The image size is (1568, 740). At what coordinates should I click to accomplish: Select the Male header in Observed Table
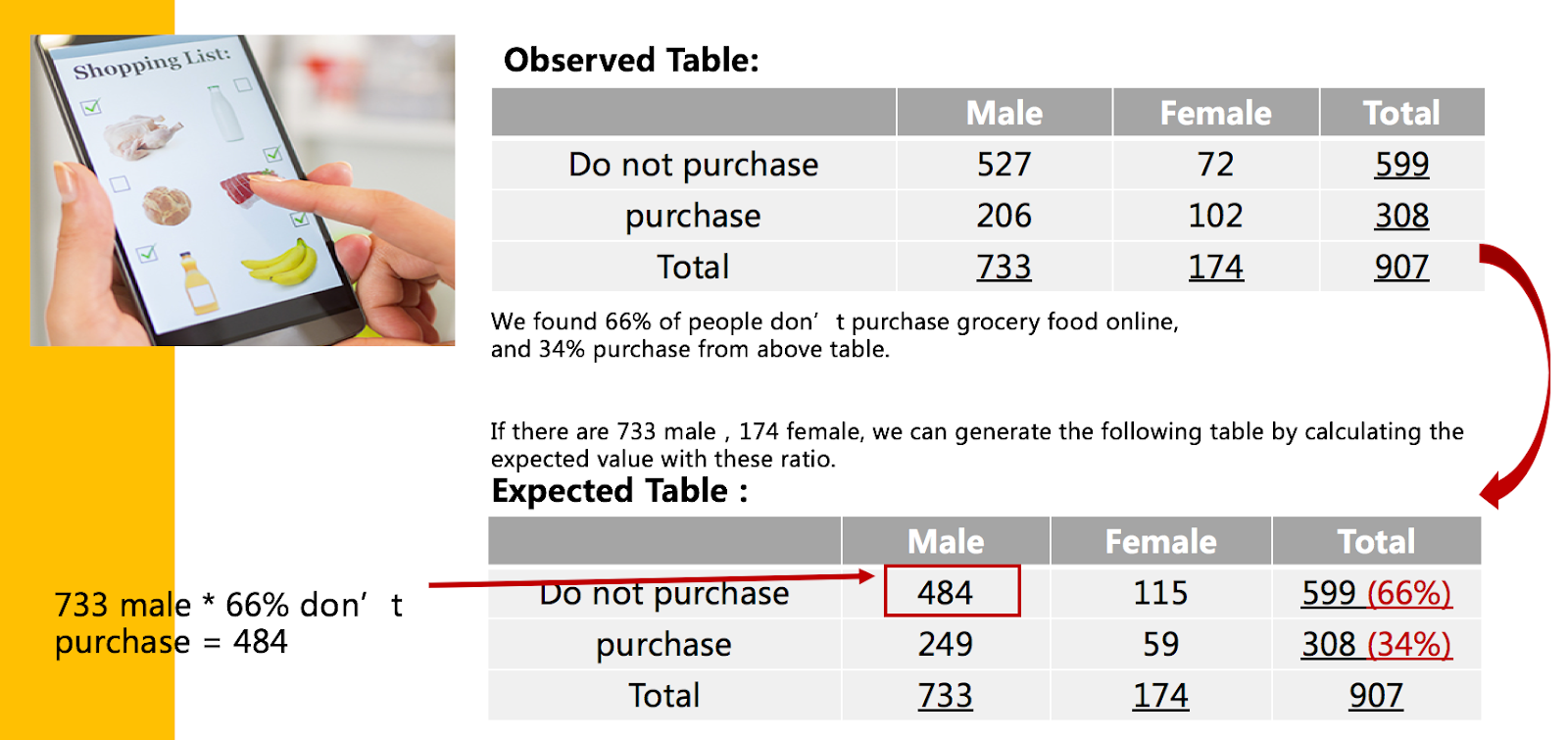coord(1004,113)
